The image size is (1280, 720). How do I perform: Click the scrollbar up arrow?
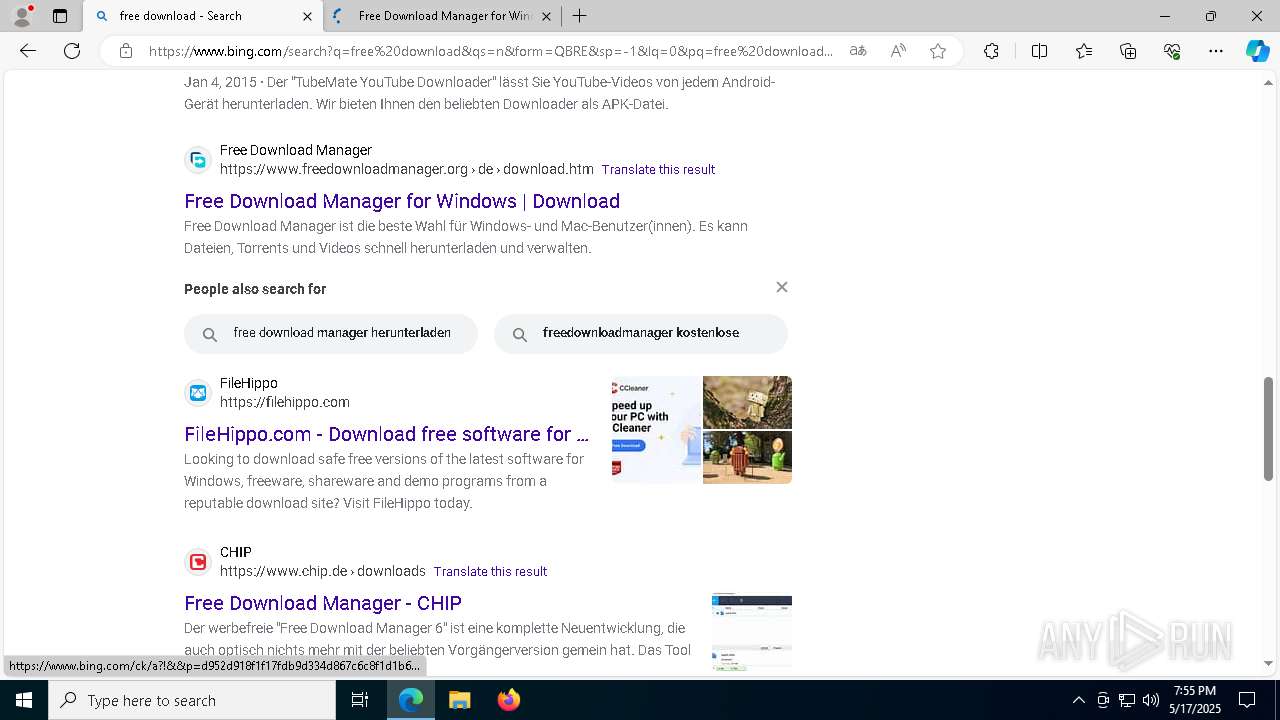click(1269, 82)
